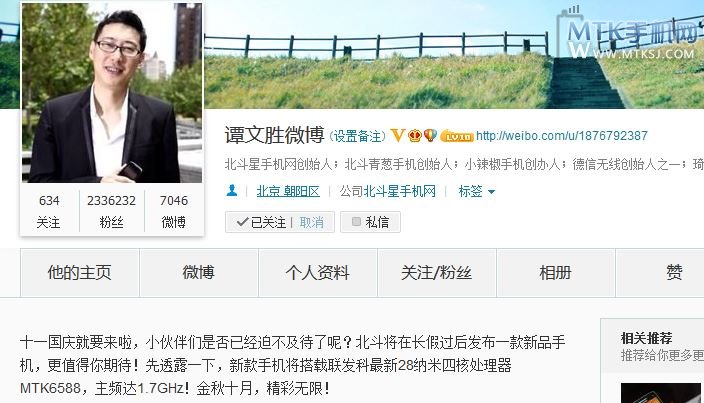This screenshot has width=704, height=403.
Task: Open the user's profile avatar photo
Action: [x=112, y=92]
